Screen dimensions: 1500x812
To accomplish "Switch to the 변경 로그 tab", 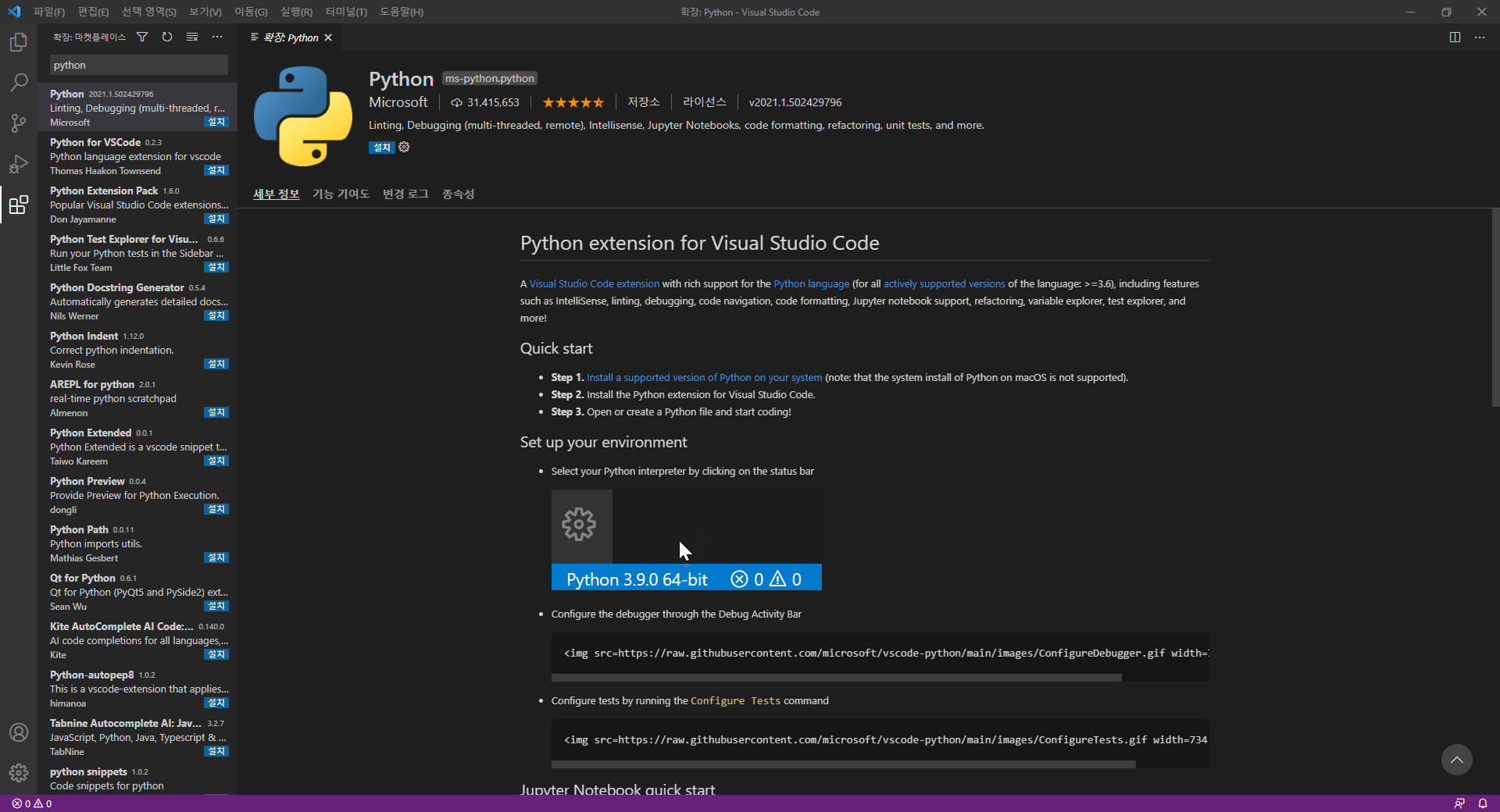I will (x=406, y=194).
